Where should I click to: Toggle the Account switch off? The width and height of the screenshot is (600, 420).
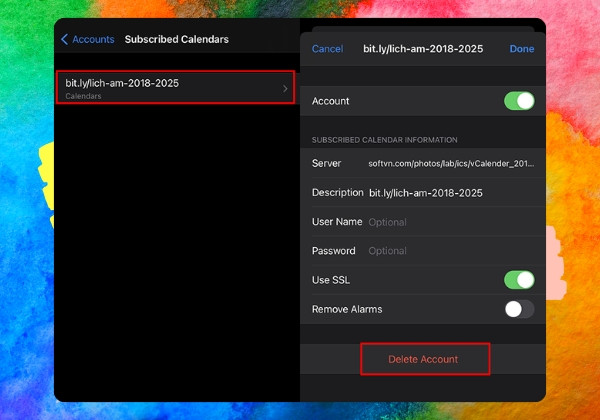pyautogui.click(x=519, y=101)
